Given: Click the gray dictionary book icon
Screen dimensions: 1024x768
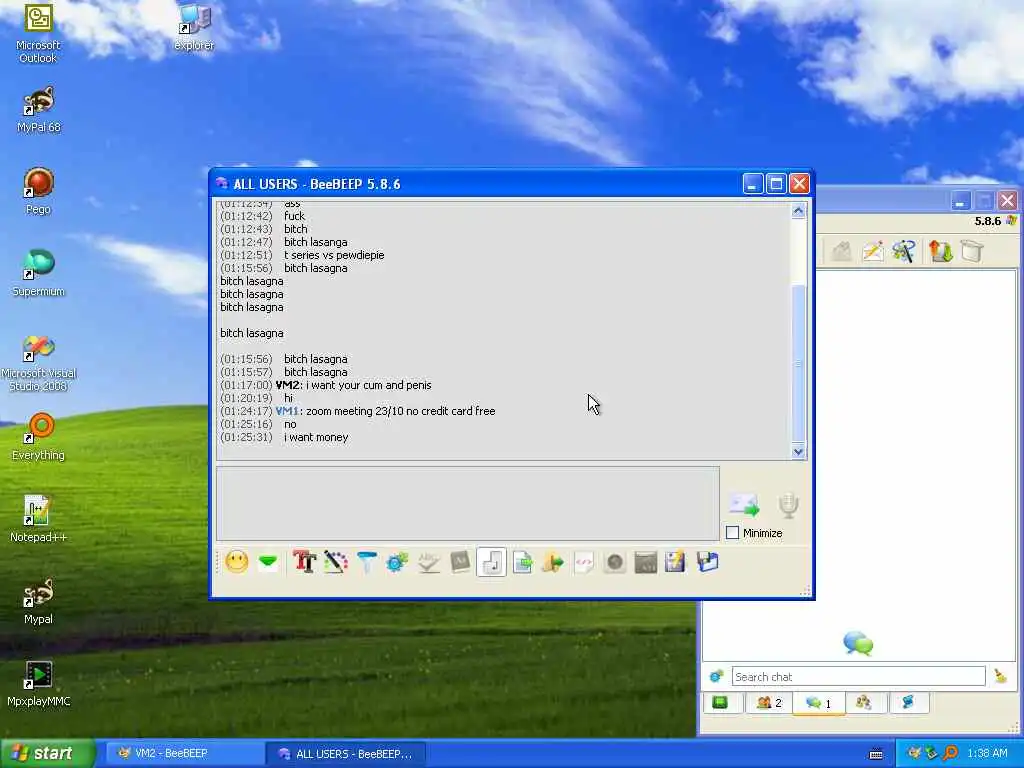Looking at the screenshot, I should 460,562.
